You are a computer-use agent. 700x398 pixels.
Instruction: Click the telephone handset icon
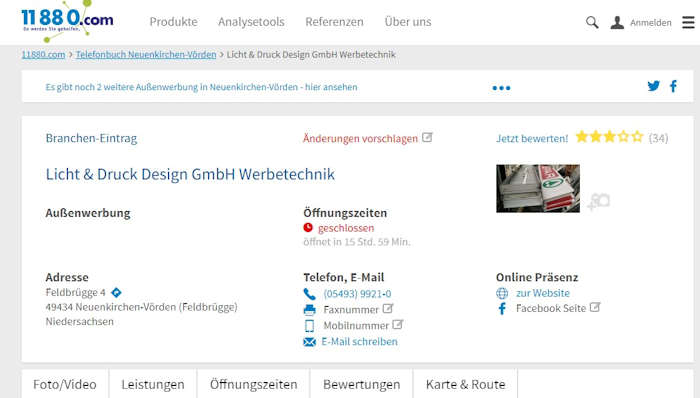coord(309,294)
